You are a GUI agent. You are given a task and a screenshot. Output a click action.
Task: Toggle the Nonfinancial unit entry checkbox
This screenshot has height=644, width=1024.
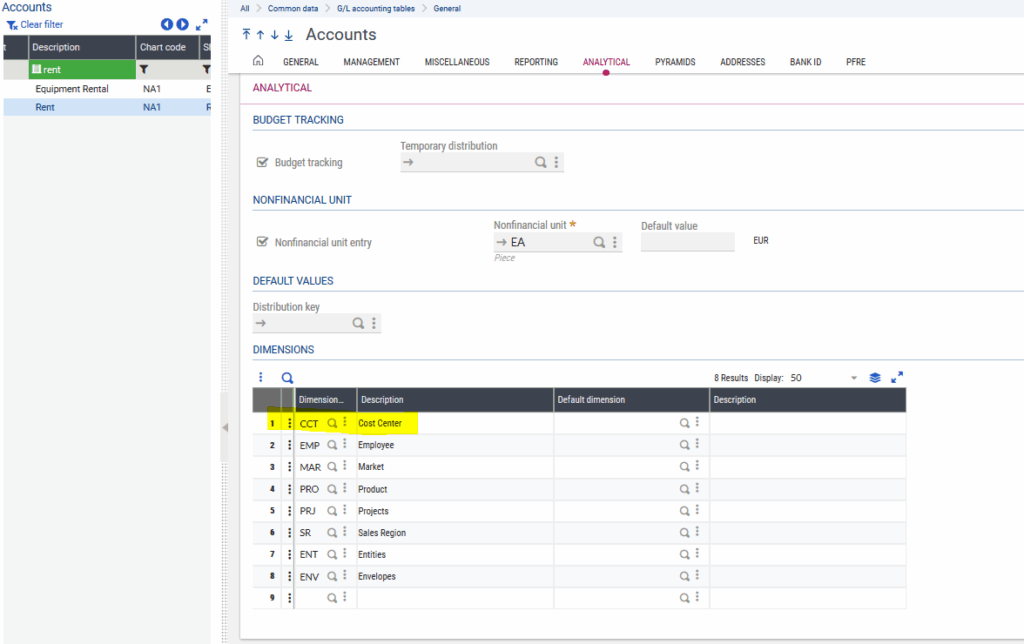tap(262, 241)
